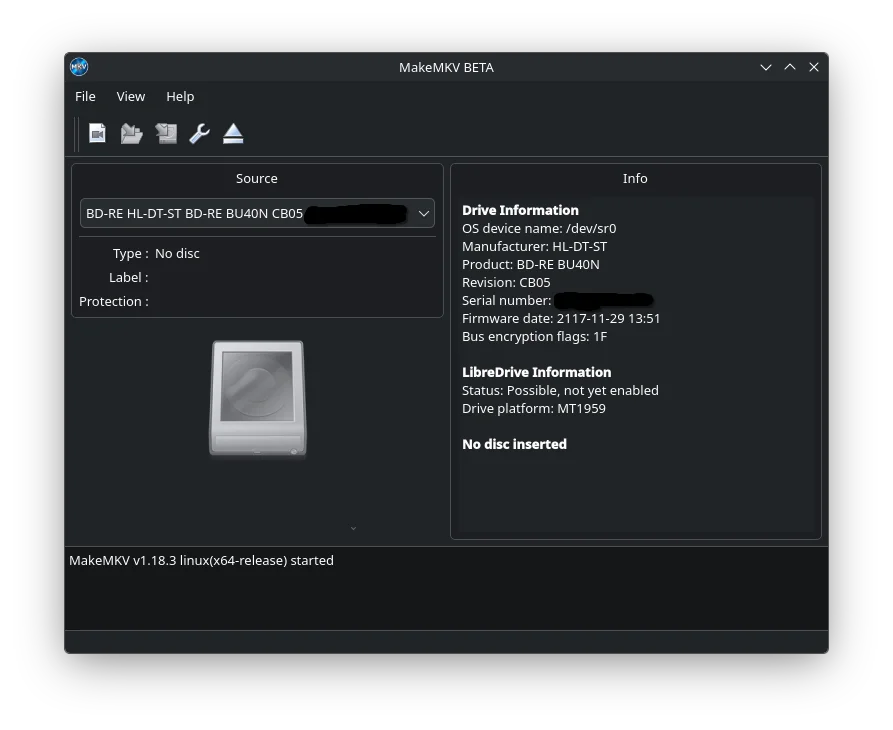Maximize the MakeMKV BETA window
This screenshot has width=893, height=730.
(x=790, y=67)
